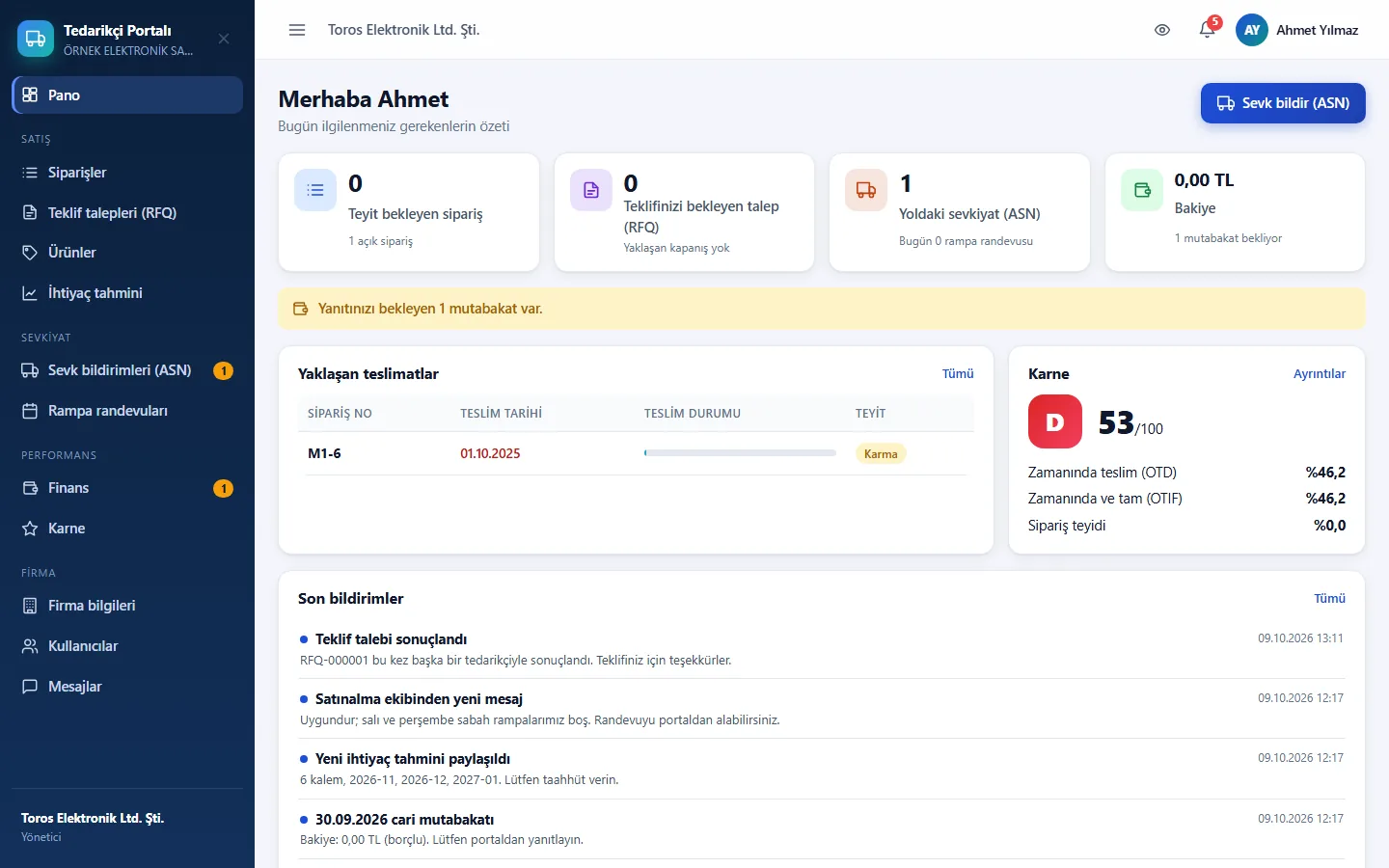
Task: Go to Pano in the sidebar
Action: tap(127, 95)
